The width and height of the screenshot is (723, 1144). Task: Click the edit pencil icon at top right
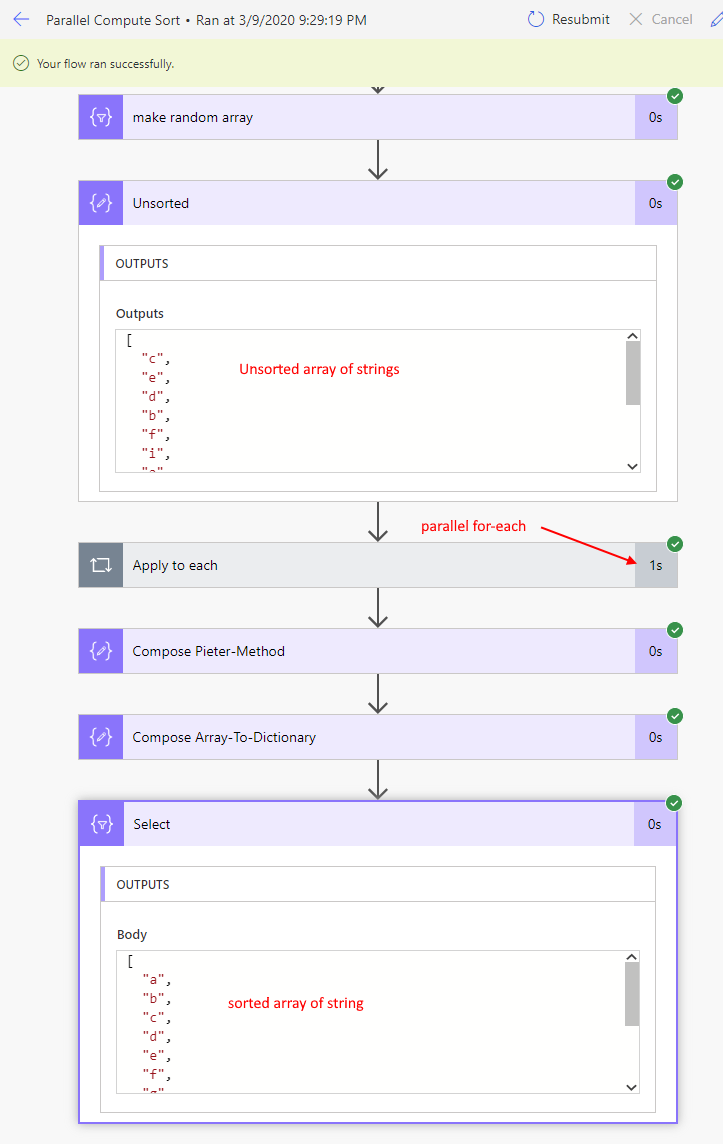716,19
